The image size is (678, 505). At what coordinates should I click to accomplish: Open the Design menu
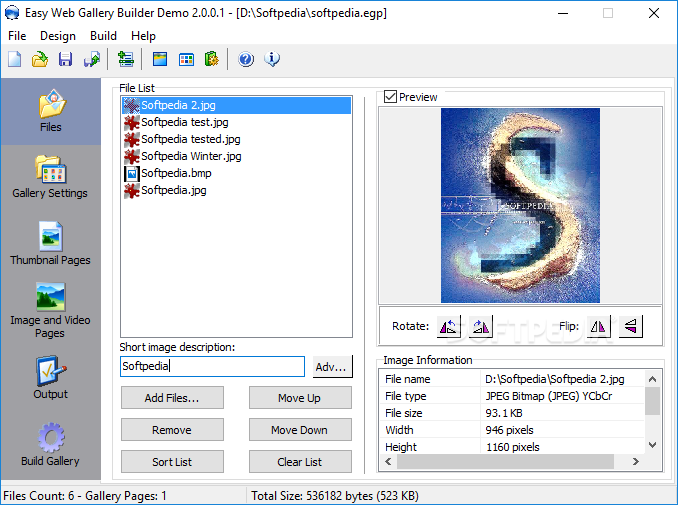pyautogui.click(x=58, y=36)
